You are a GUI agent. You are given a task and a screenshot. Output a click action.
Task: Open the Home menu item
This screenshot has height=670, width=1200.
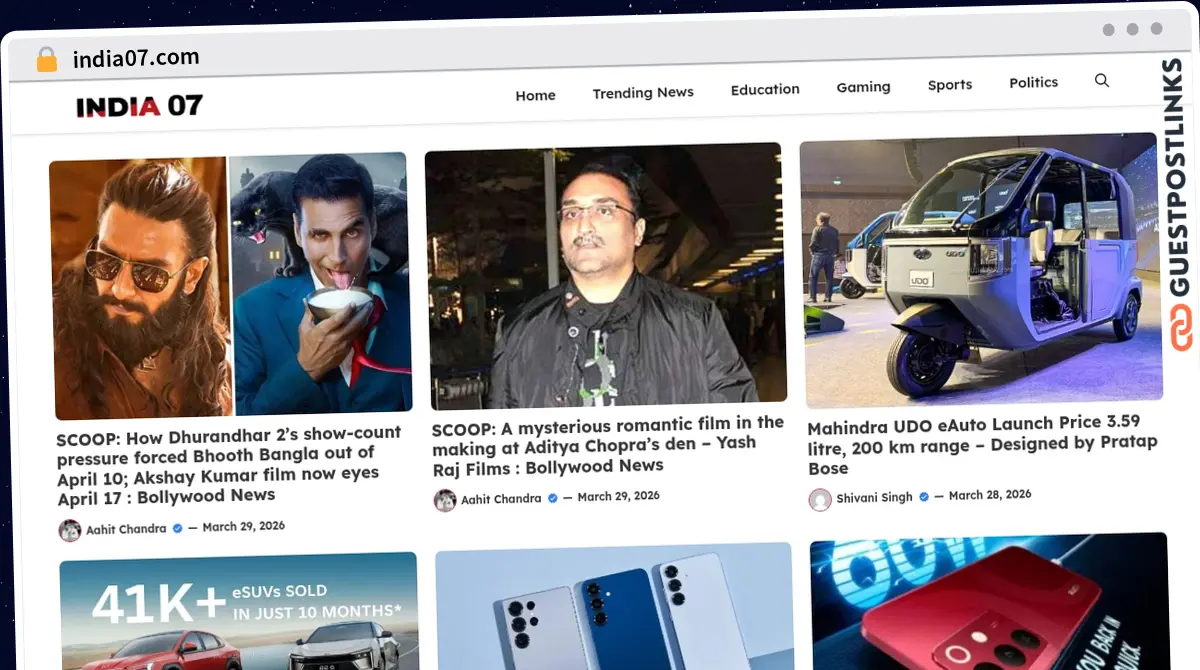[x=535, y=96]
